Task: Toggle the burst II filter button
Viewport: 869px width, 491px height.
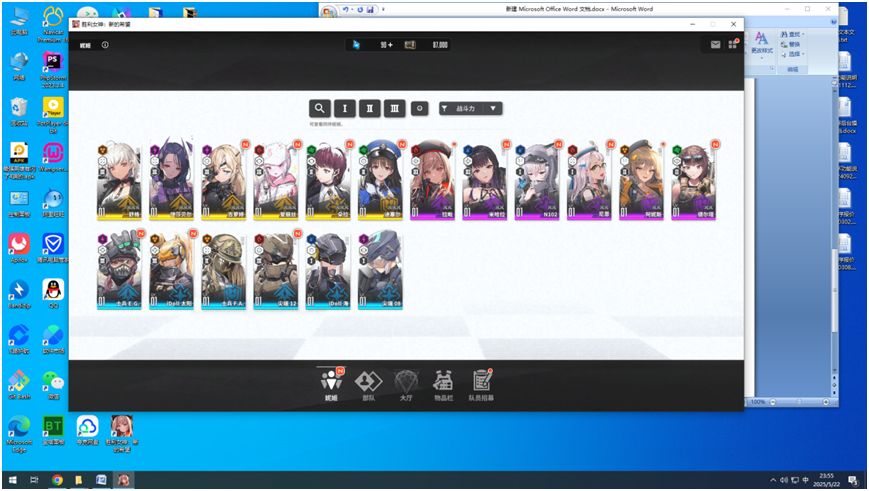Action: click(370, 108)
